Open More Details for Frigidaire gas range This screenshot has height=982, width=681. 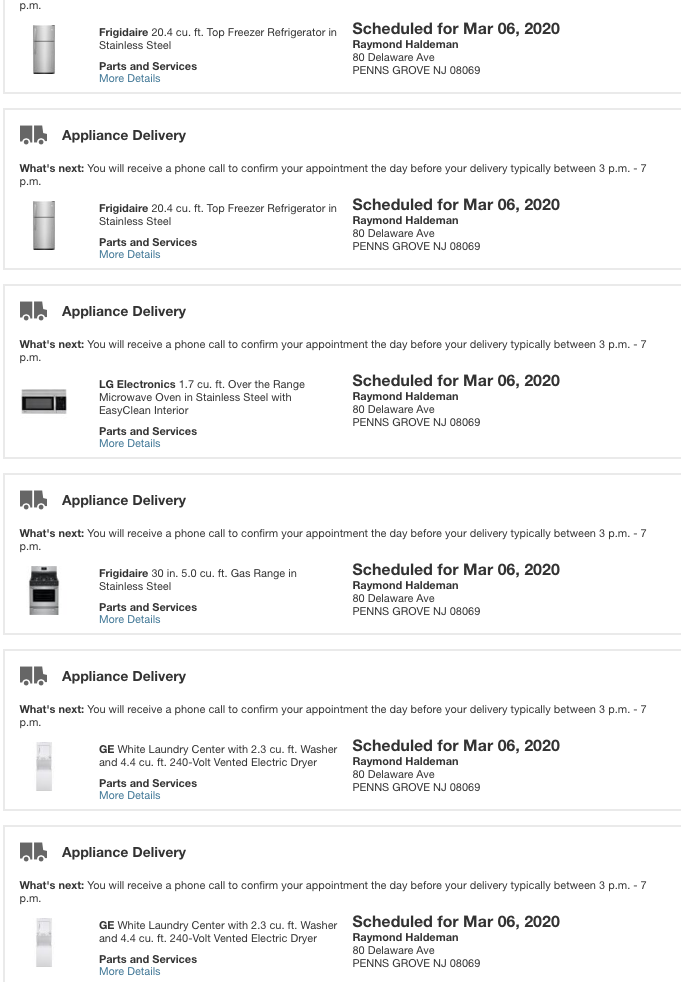[130, 619]
